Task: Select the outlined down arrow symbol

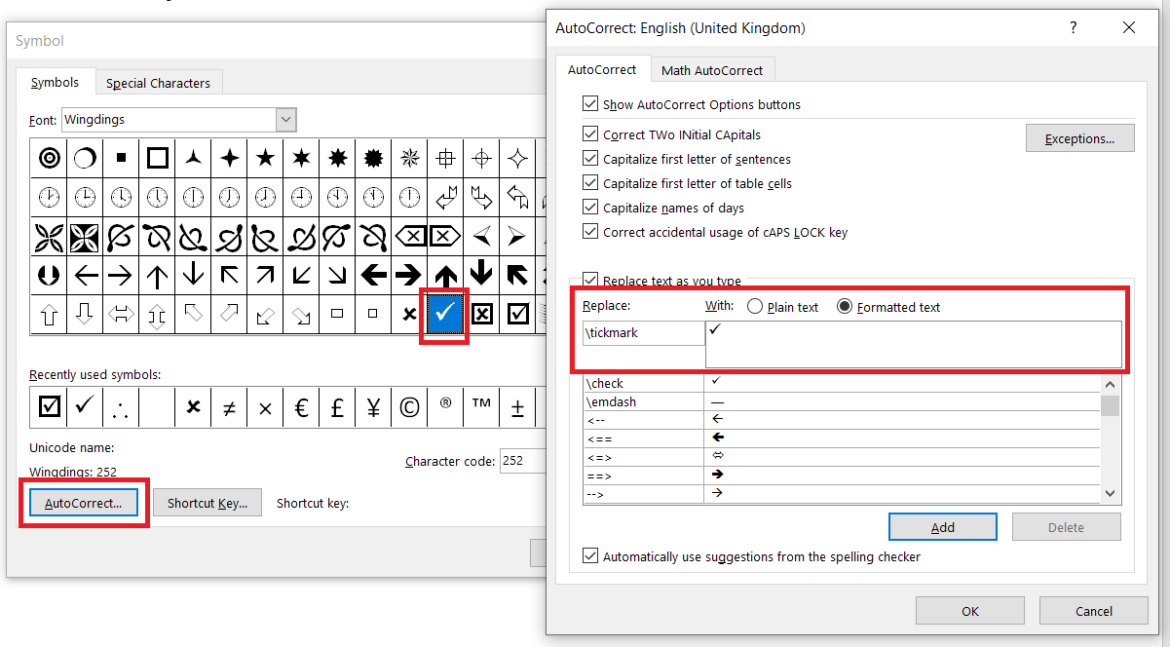Action: tap(85, 314)
